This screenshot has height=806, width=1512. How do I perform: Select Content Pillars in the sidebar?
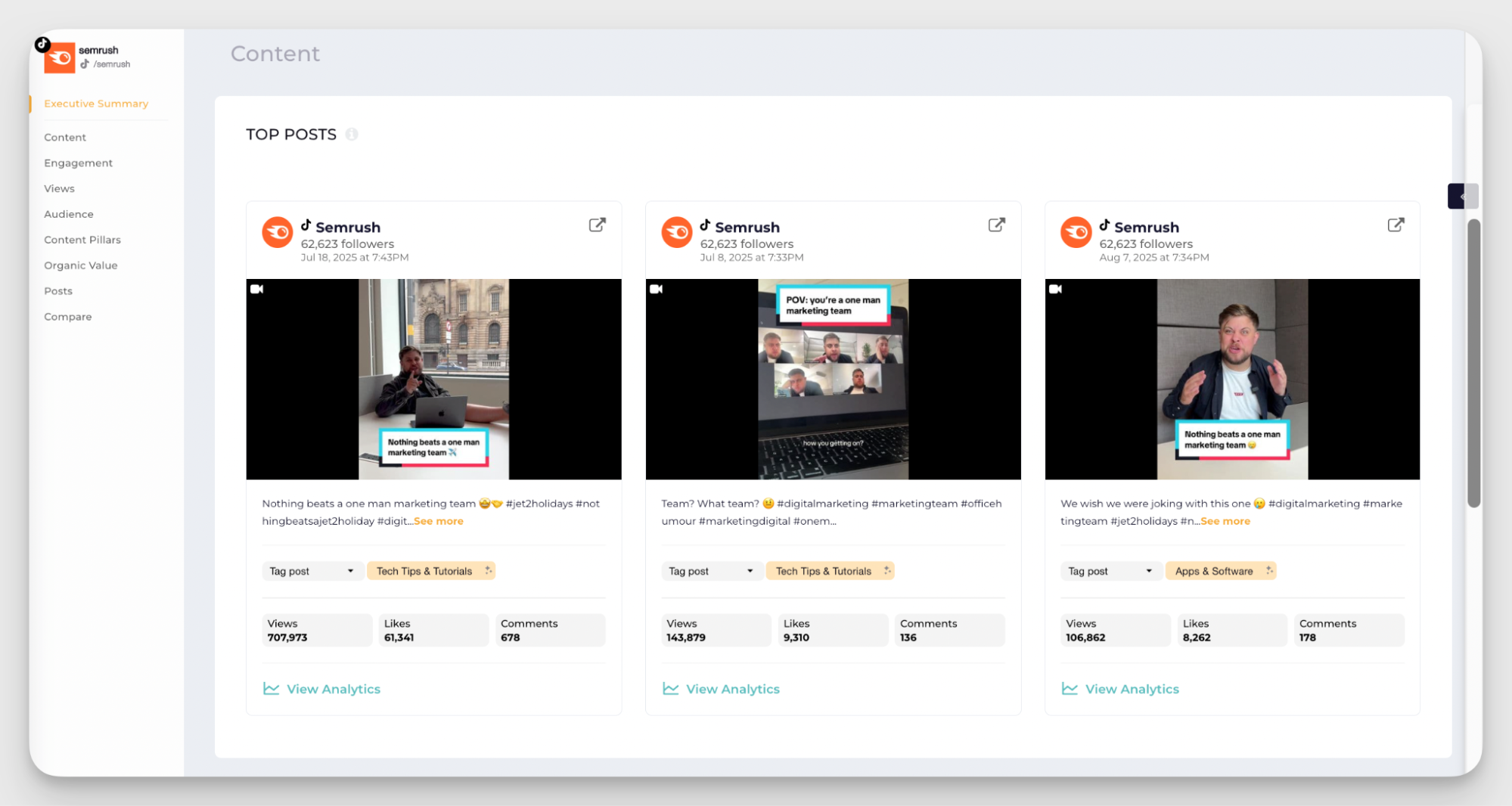[82, 240]
